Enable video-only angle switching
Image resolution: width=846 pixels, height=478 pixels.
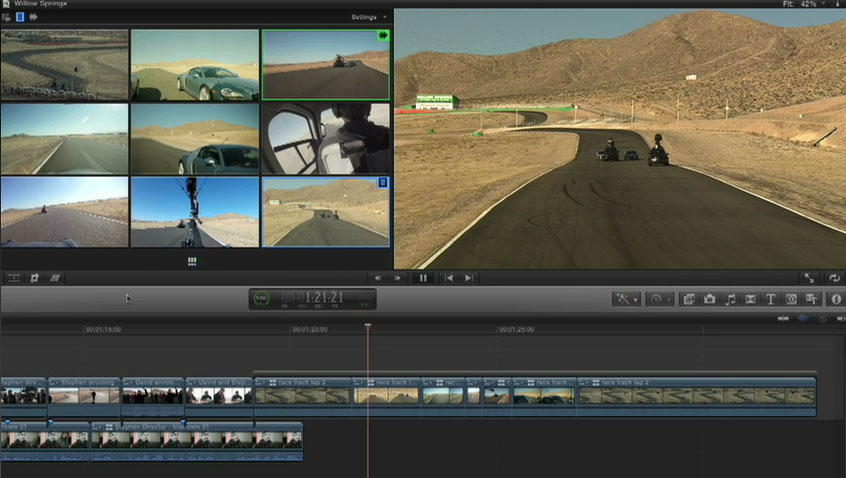[x=20, y=17]
